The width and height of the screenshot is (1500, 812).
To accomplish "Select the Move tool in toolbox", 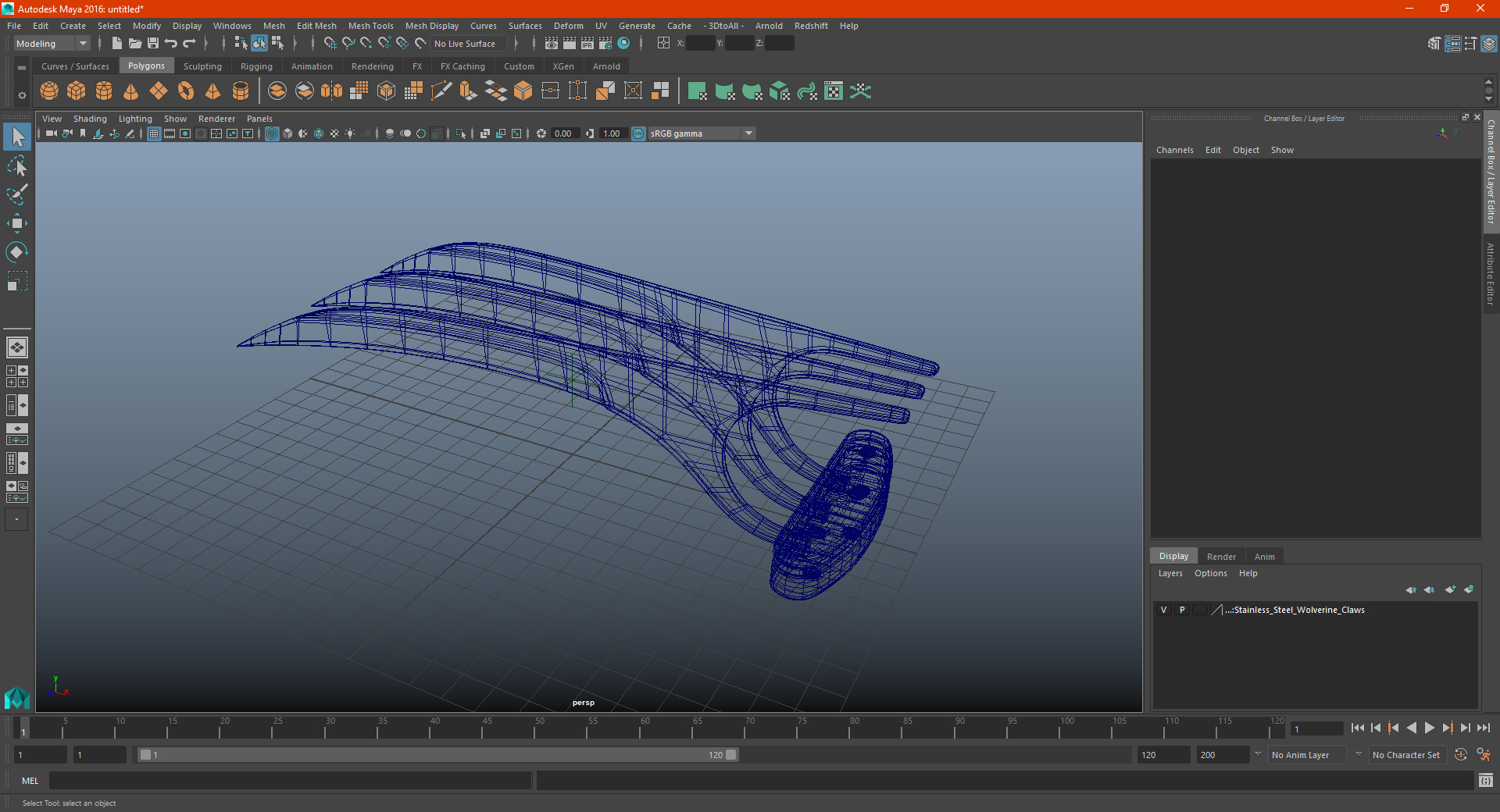I will [x=16, y=223].
